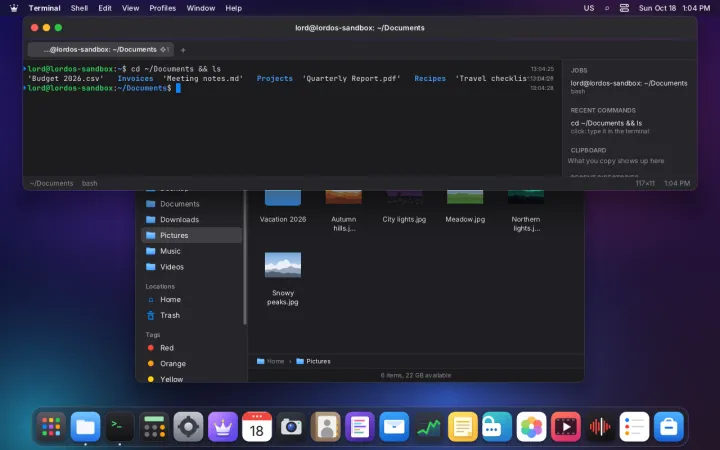This screenshot has width=720, height=450.
Task: Open yellow Notes app in dock
Action: click(x=462, y=427)
